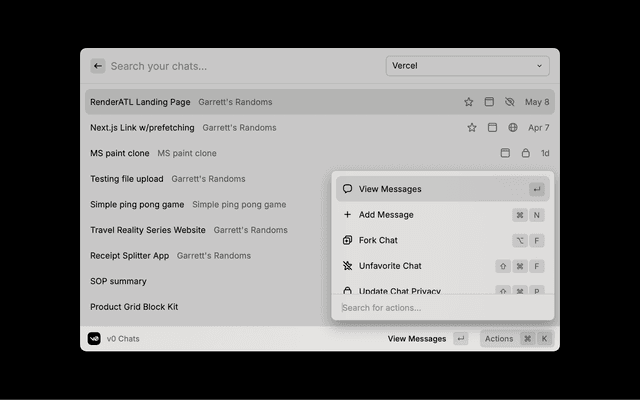Image resolution: width=640 pixels, height=400 pixels.
Task: Click the window icon on MS paint clone row
Action: coord(506,154)
